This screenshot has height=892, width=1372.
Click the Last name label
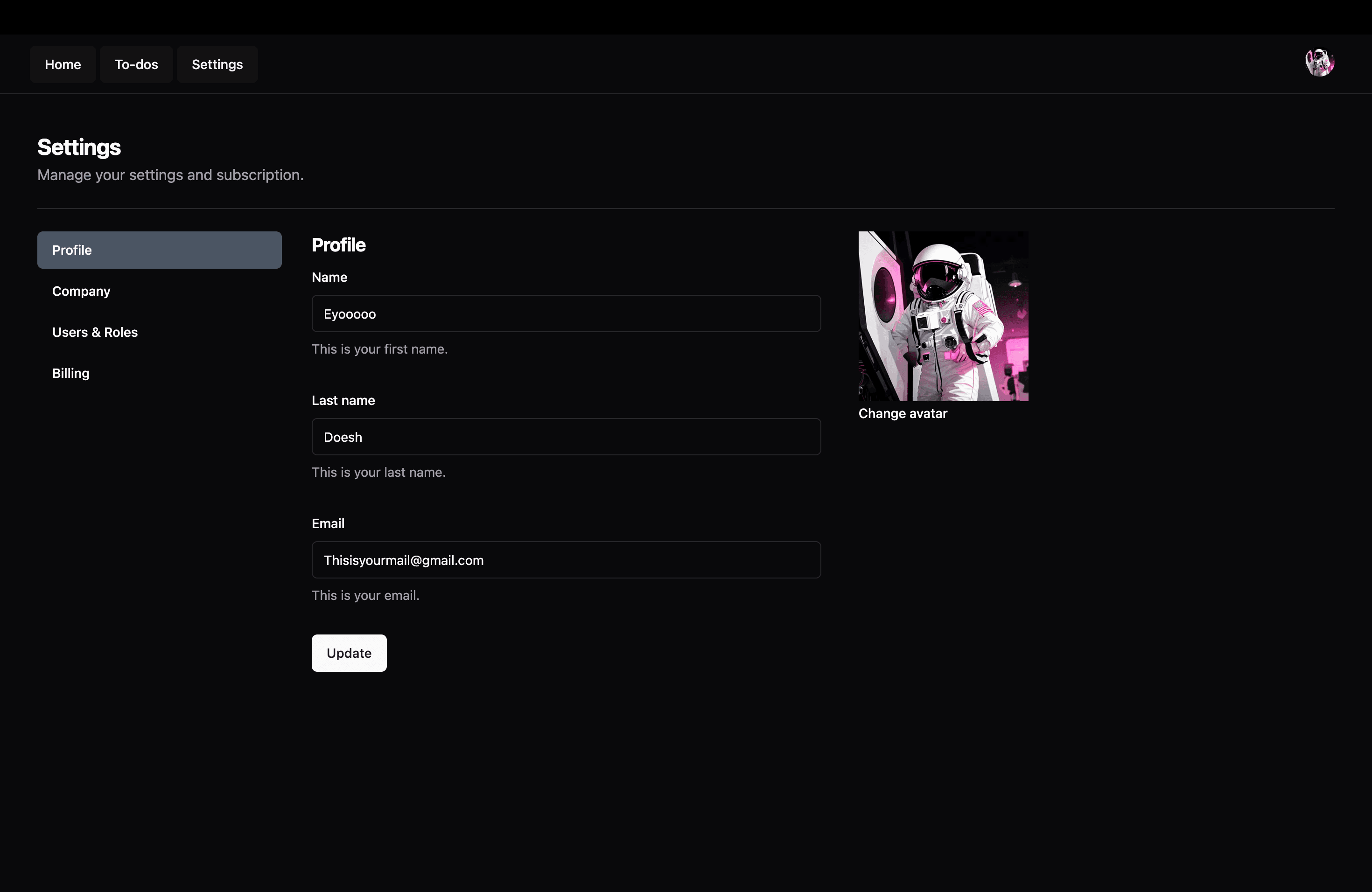343,400
